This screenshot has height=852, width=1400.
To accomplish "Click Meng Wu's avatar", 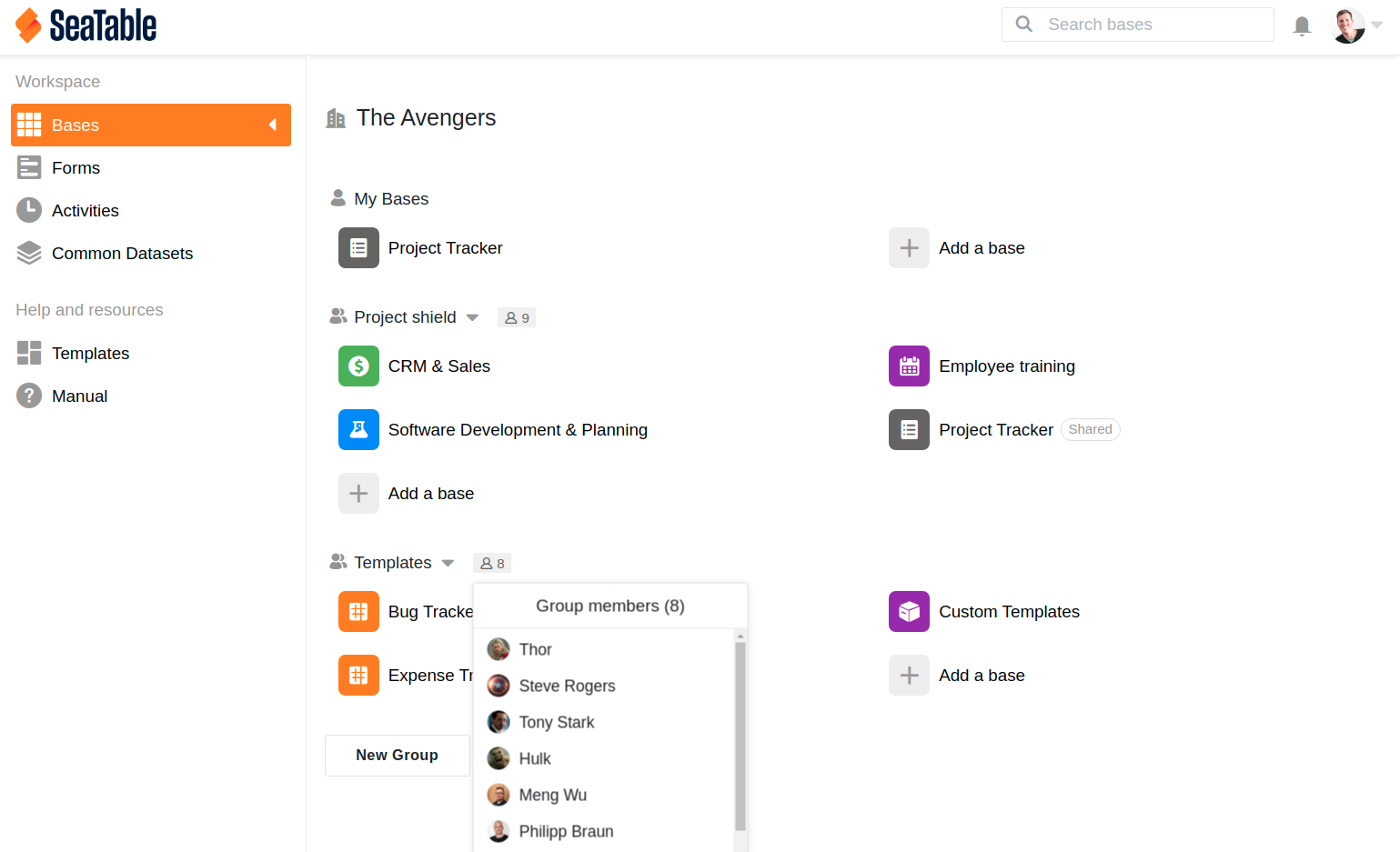I will (x=499, y=795).
